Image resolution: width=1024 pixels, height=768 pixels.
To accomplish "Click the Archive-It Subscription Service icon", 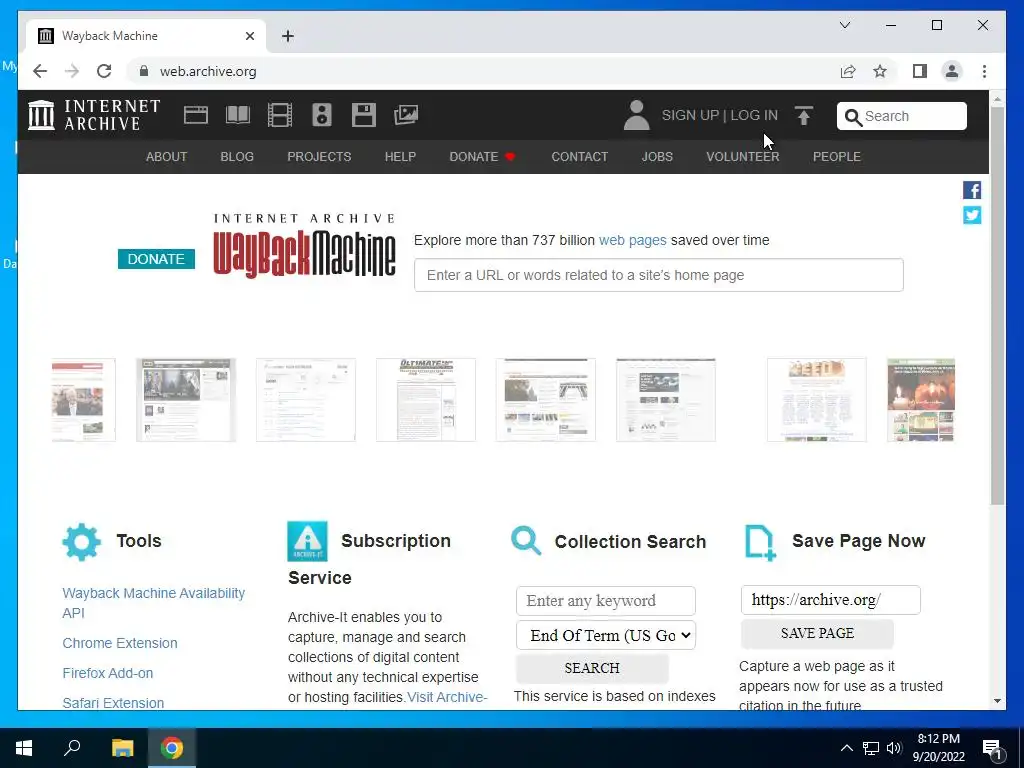I will 307,541.
